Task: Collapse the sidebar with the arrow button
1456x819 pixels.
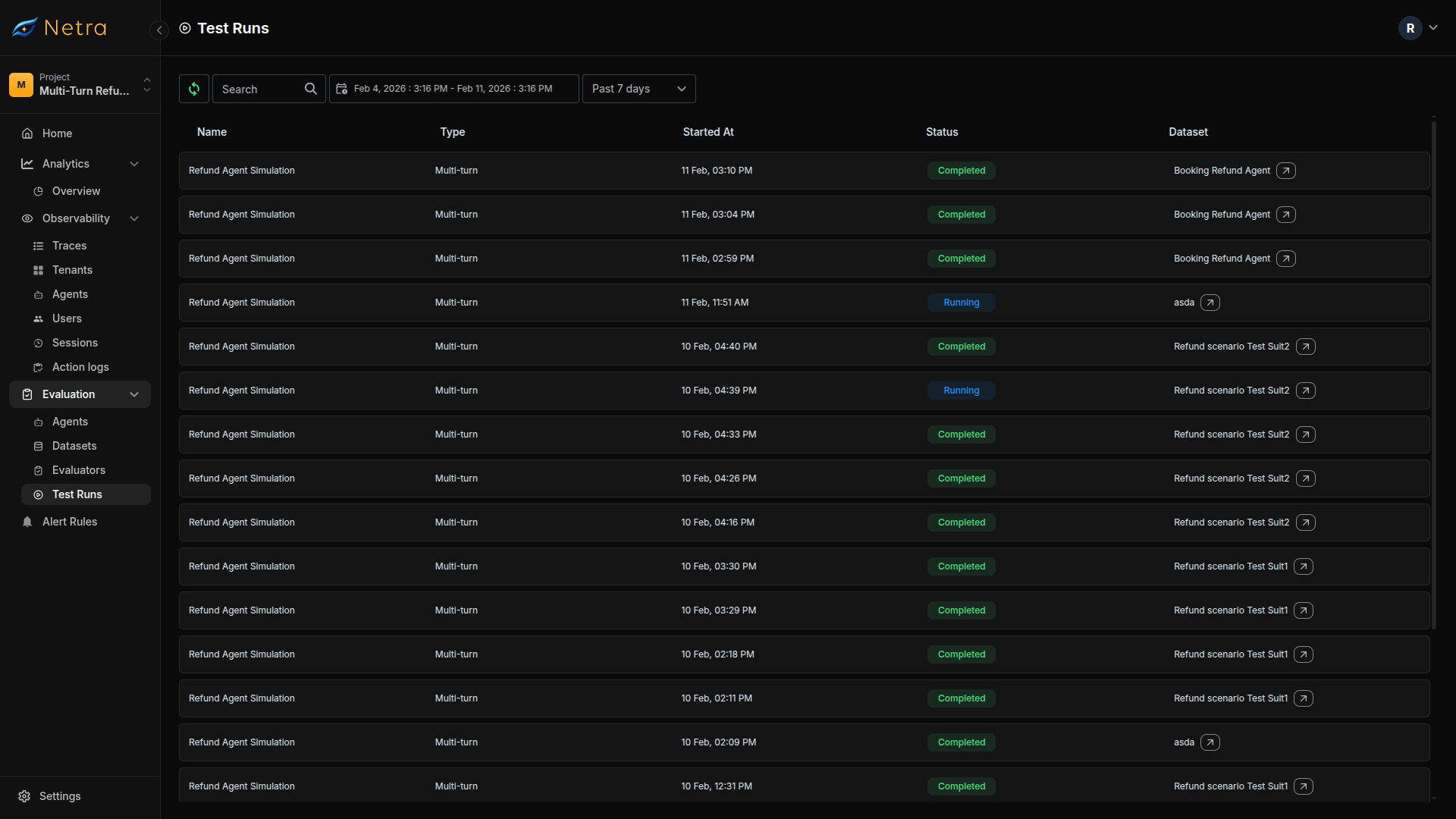Action: (159, 30)
